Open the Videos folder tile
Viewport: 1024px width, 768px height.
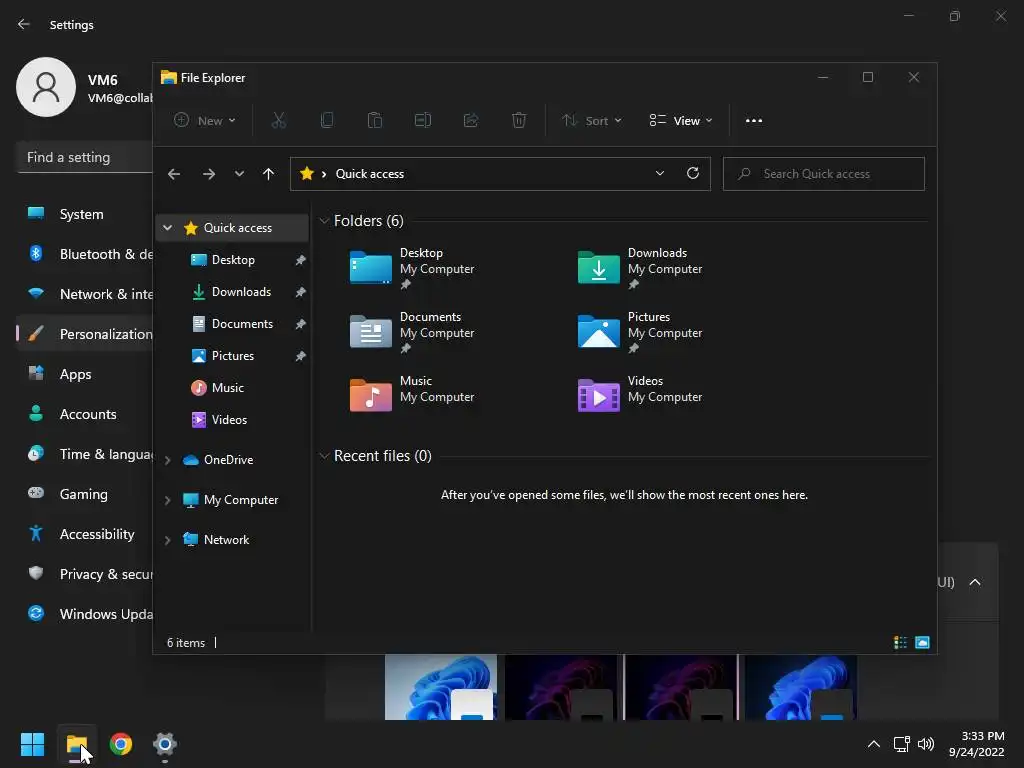pos(640,394)
